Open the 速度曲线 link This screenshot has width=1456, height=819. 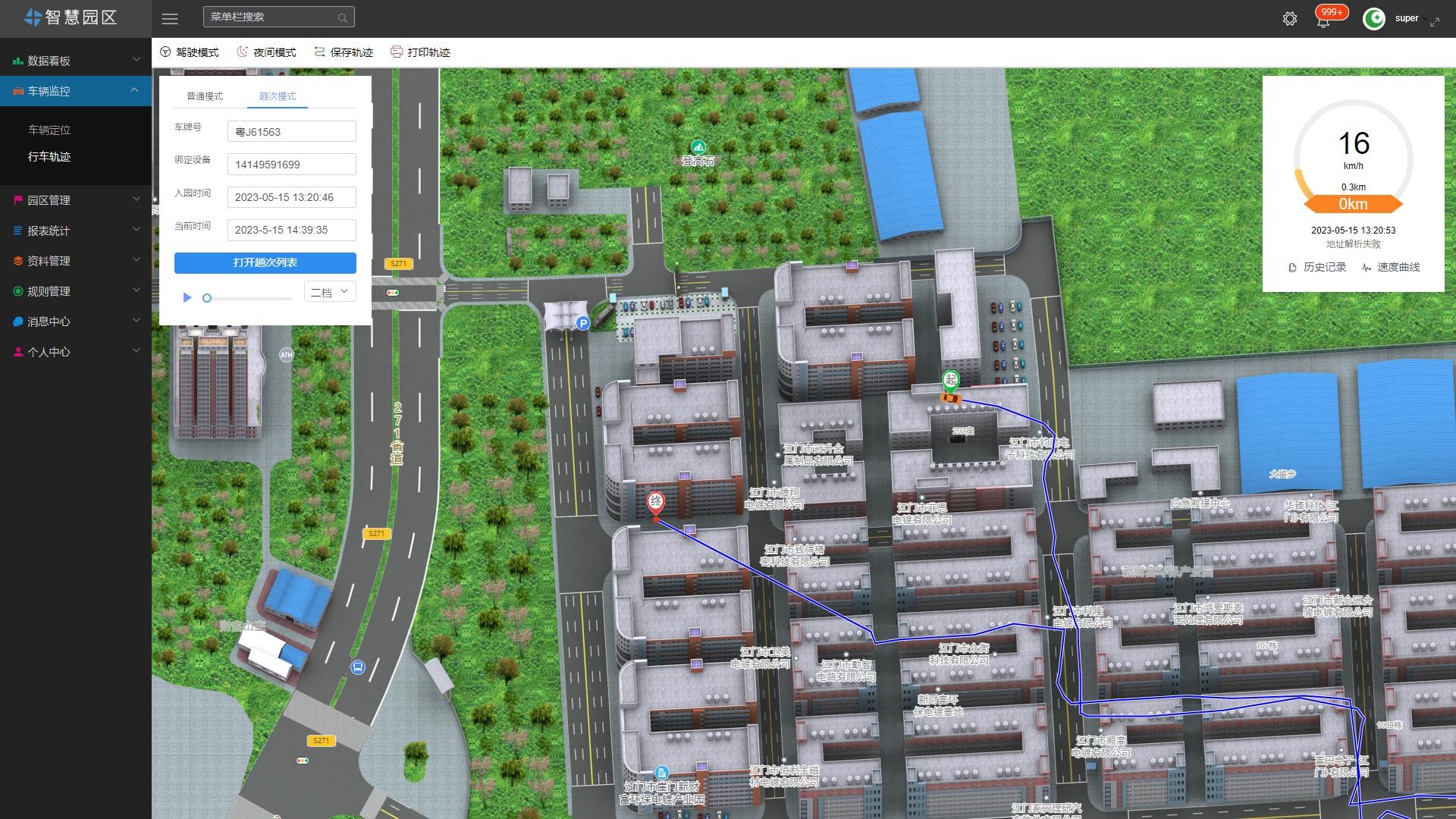tap(1391, 267)
